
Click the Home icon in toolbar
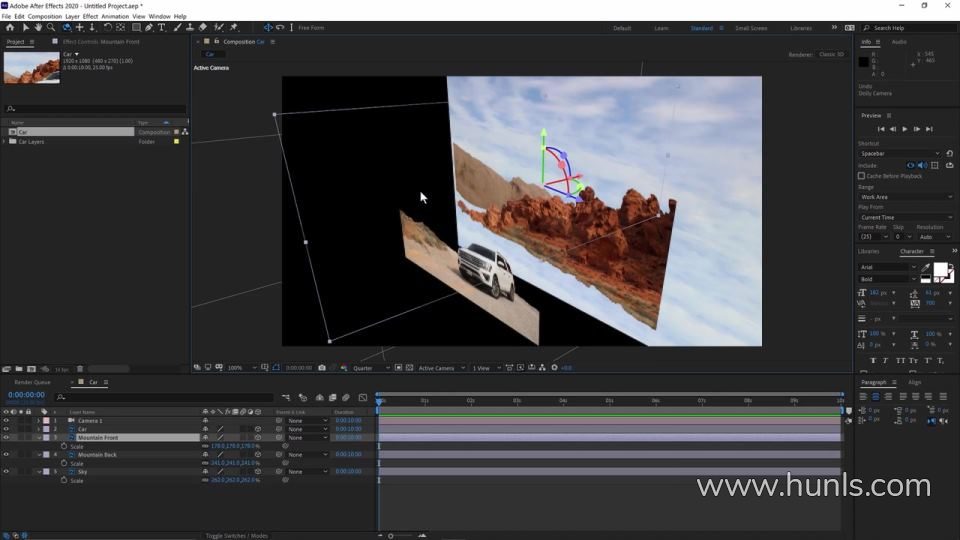(10, 27)
